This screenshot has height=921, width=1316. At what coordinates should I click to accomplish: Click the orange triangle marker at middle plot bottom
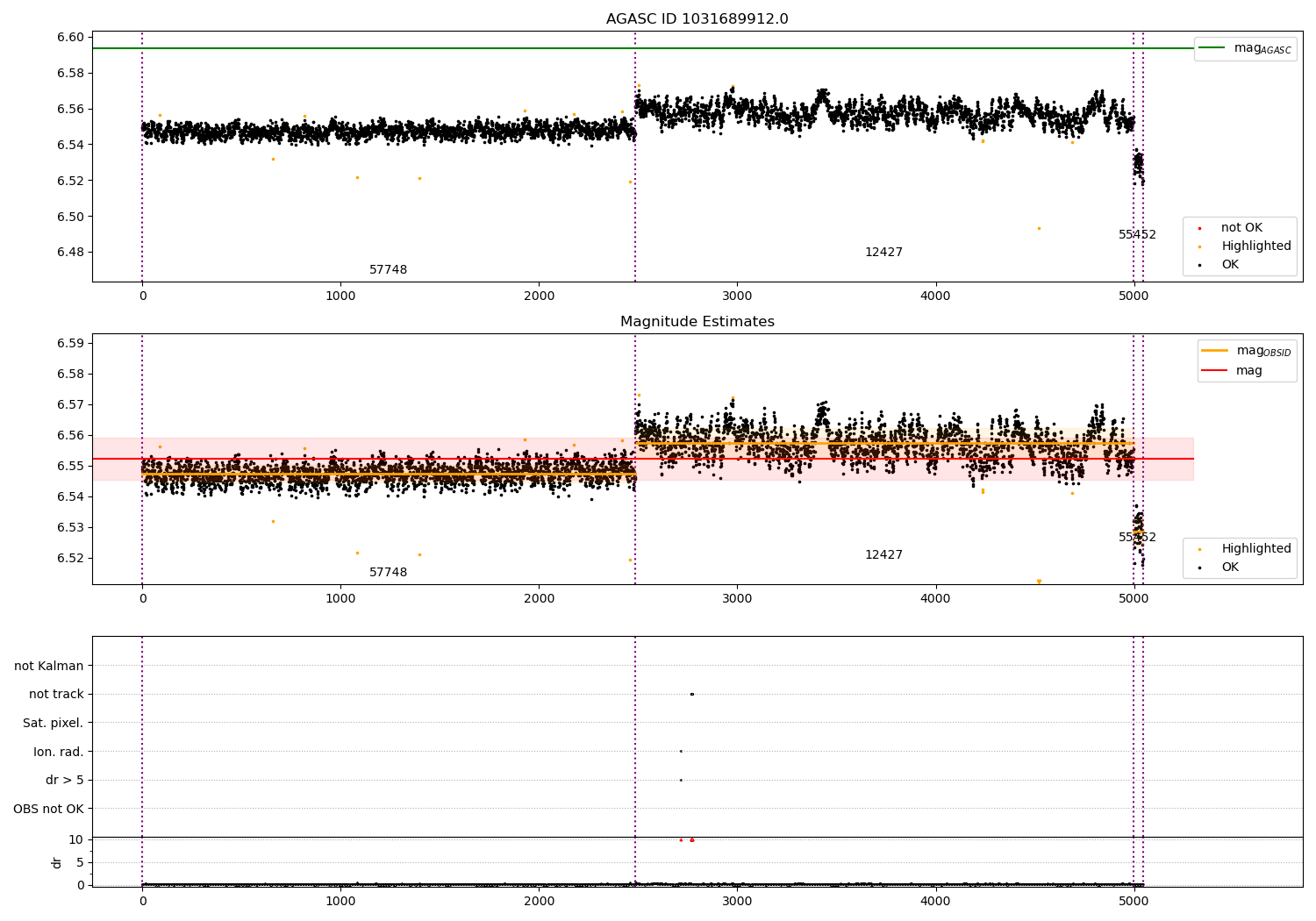[1039, 582]
